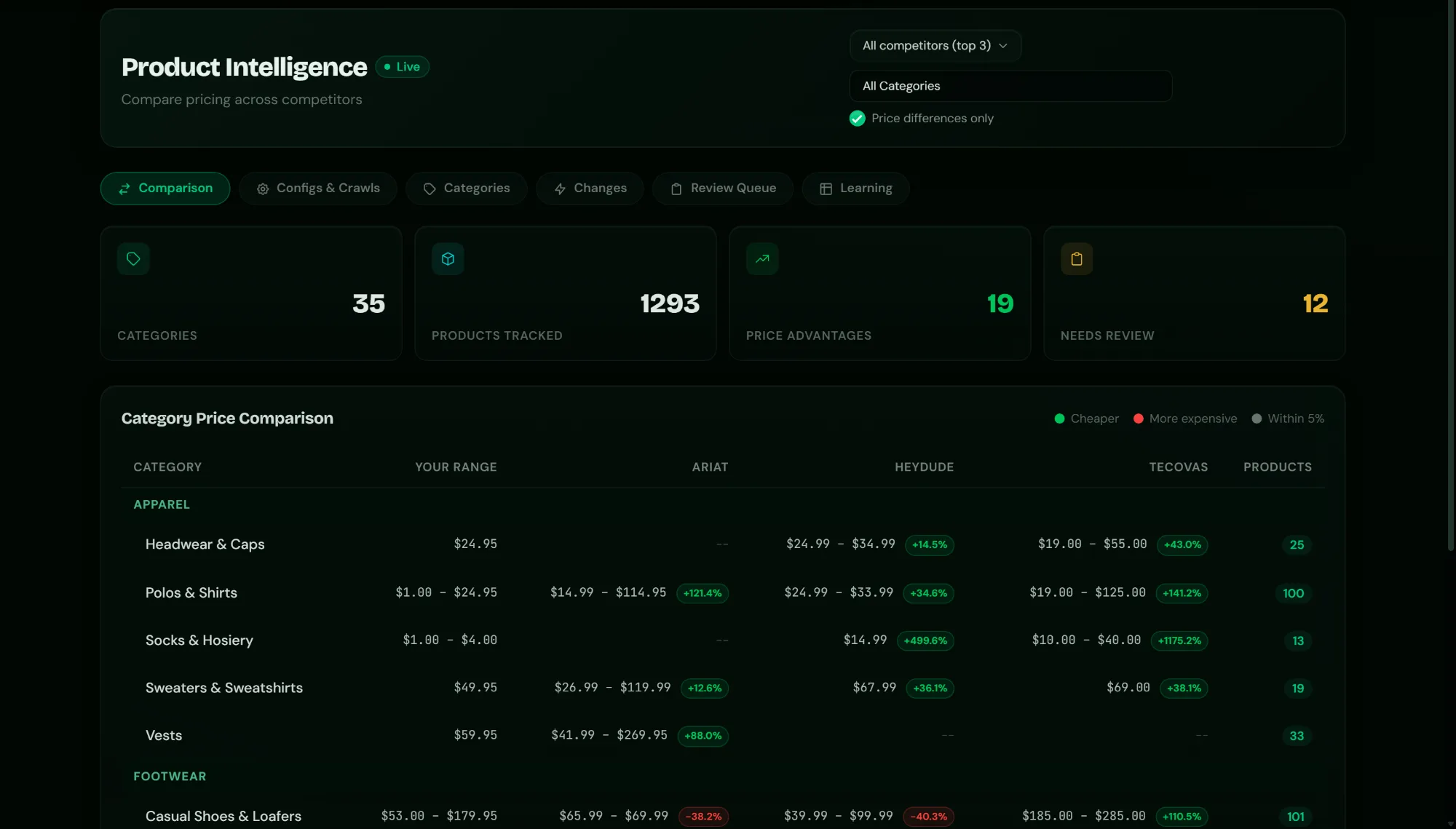The height and width of the screenshot is (829, 1456).
Task: Open the All Categories selector field
Action: coord(1010,86)
